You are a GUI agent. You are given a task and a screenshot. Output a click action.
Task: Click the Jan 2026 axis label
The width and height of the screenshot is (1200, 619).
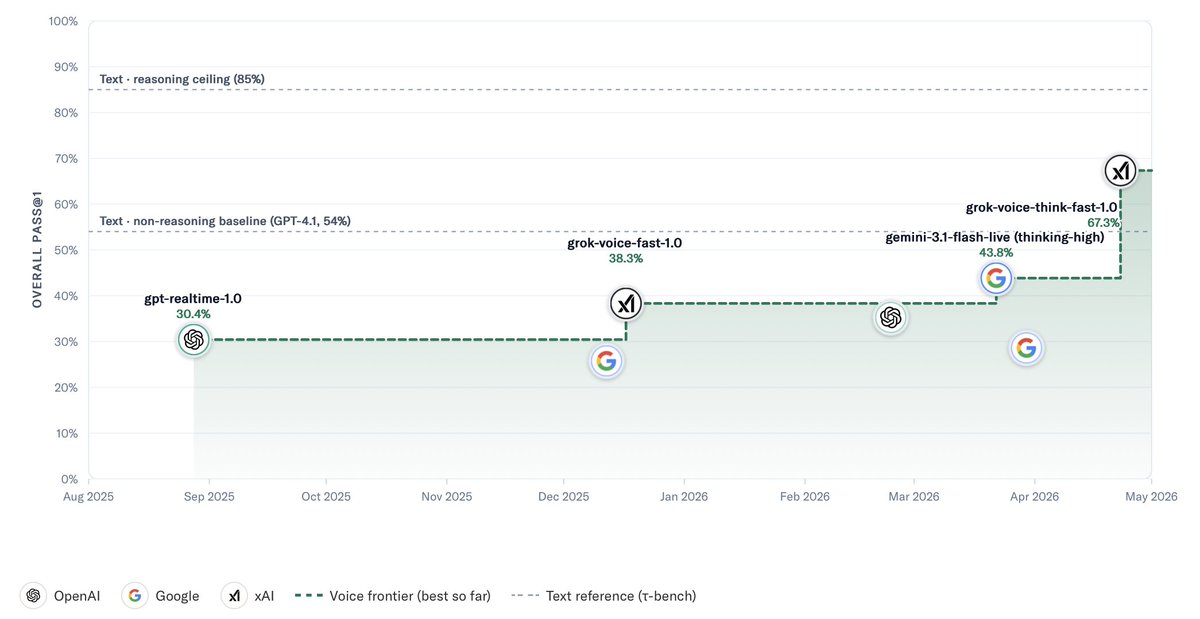tap(683, 496)
